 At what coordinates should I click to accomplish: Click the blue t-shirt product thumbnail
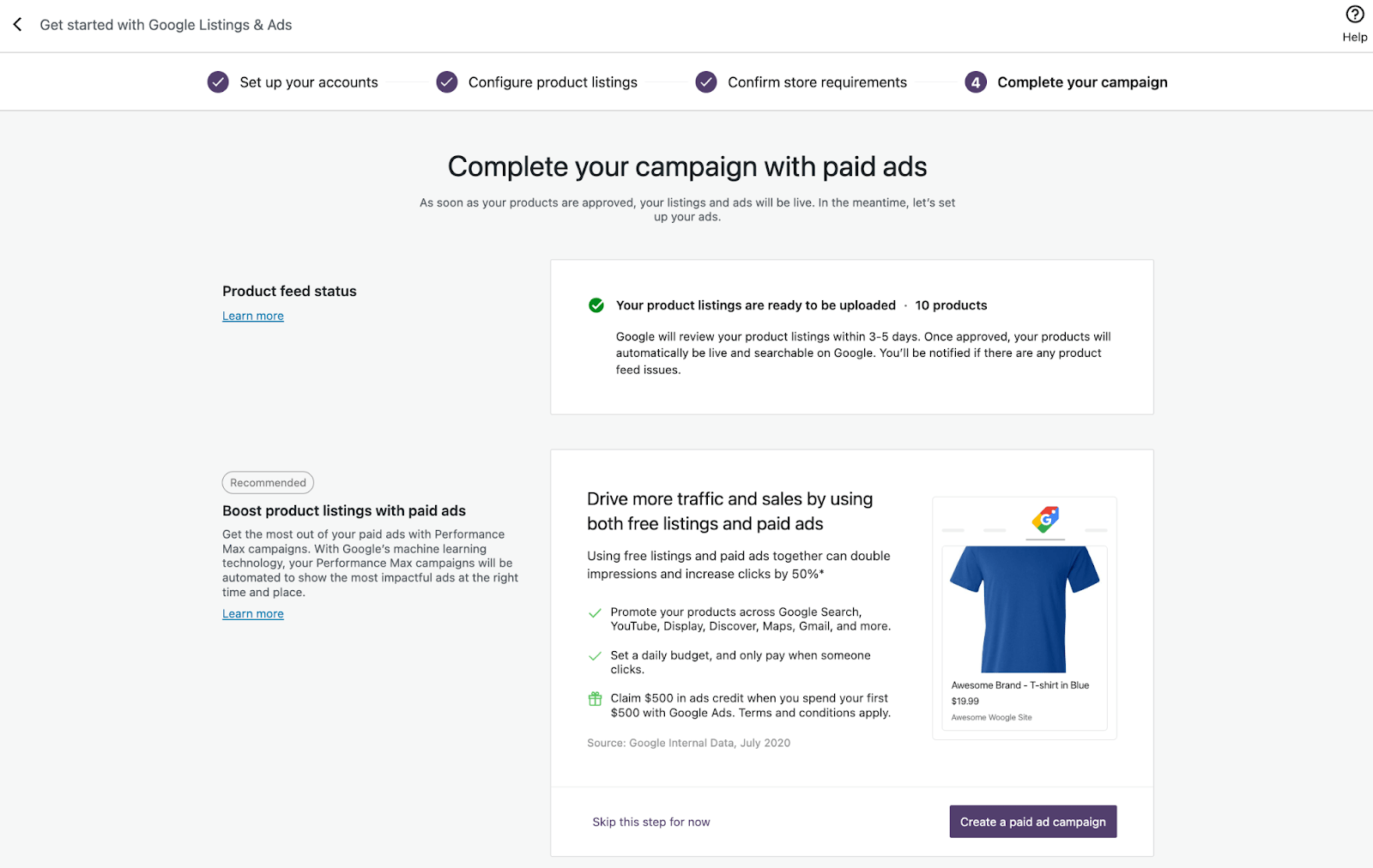pyautogui.click(x=1024, y=609)
